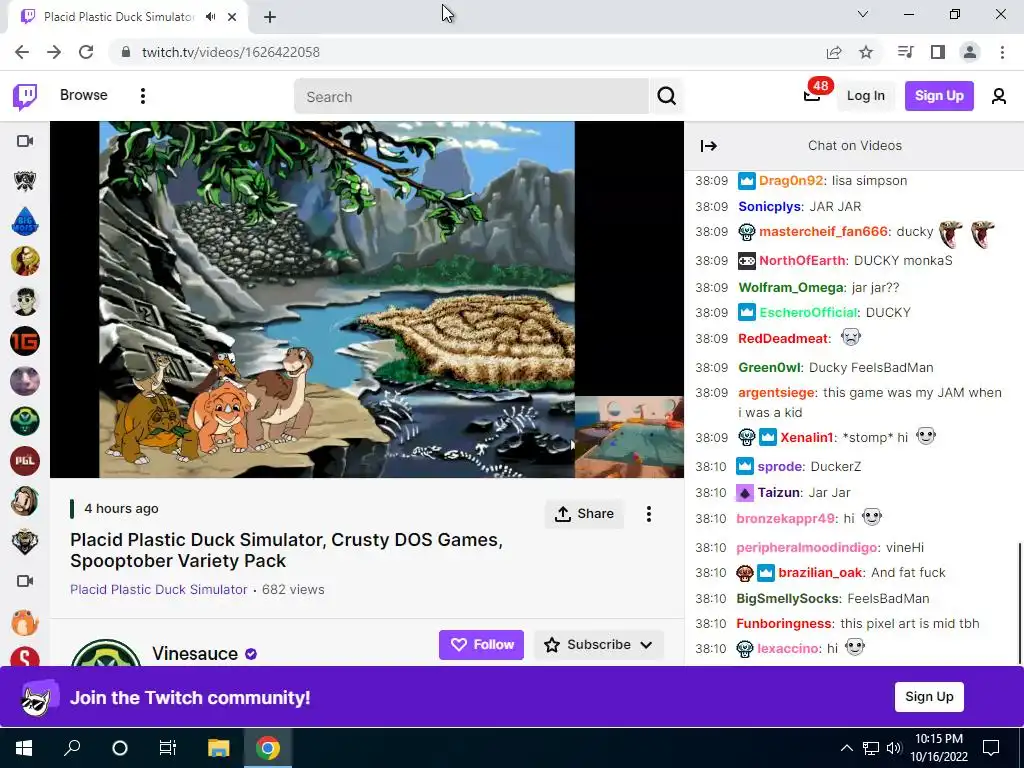Open the Chrome three-dot menu
Viewport: 1024px width, 768px height.
coord(1002,52)
